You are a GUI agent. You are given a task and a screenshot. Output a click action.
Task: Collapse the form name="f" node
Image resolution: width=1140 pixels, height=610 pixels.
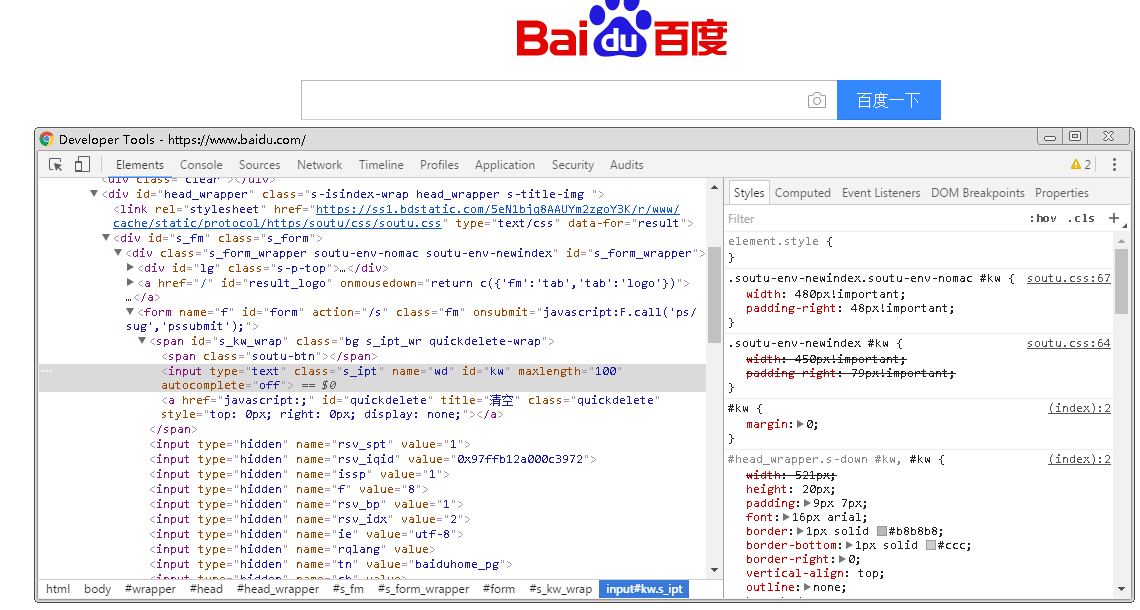[130, 311]
